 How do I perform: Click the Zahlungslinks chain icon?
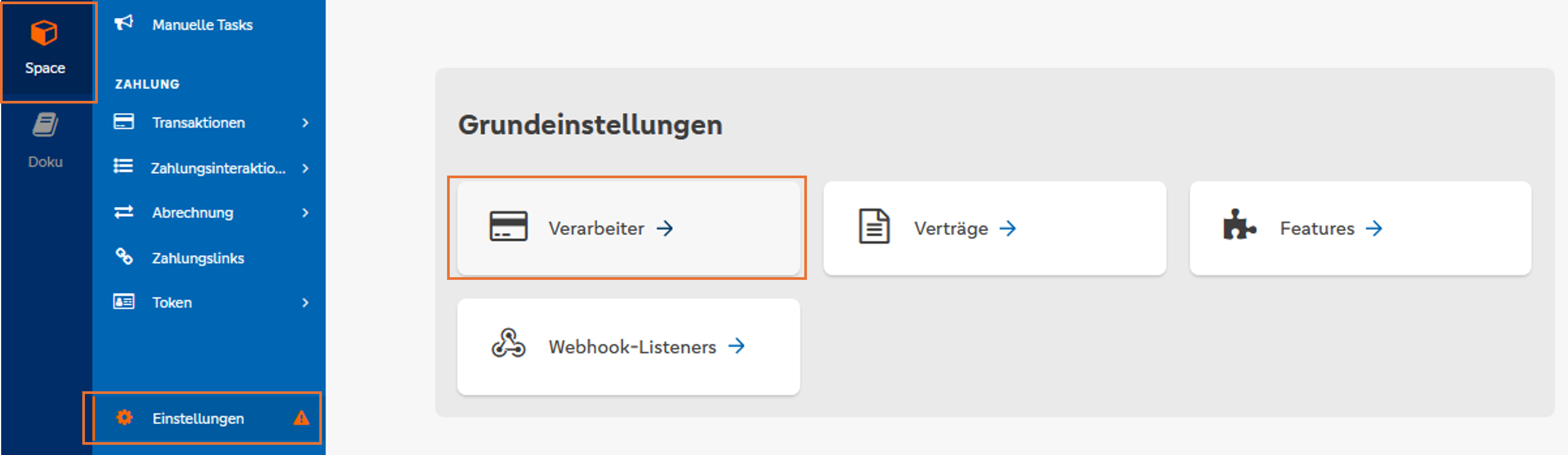click(x=124, y=257)
